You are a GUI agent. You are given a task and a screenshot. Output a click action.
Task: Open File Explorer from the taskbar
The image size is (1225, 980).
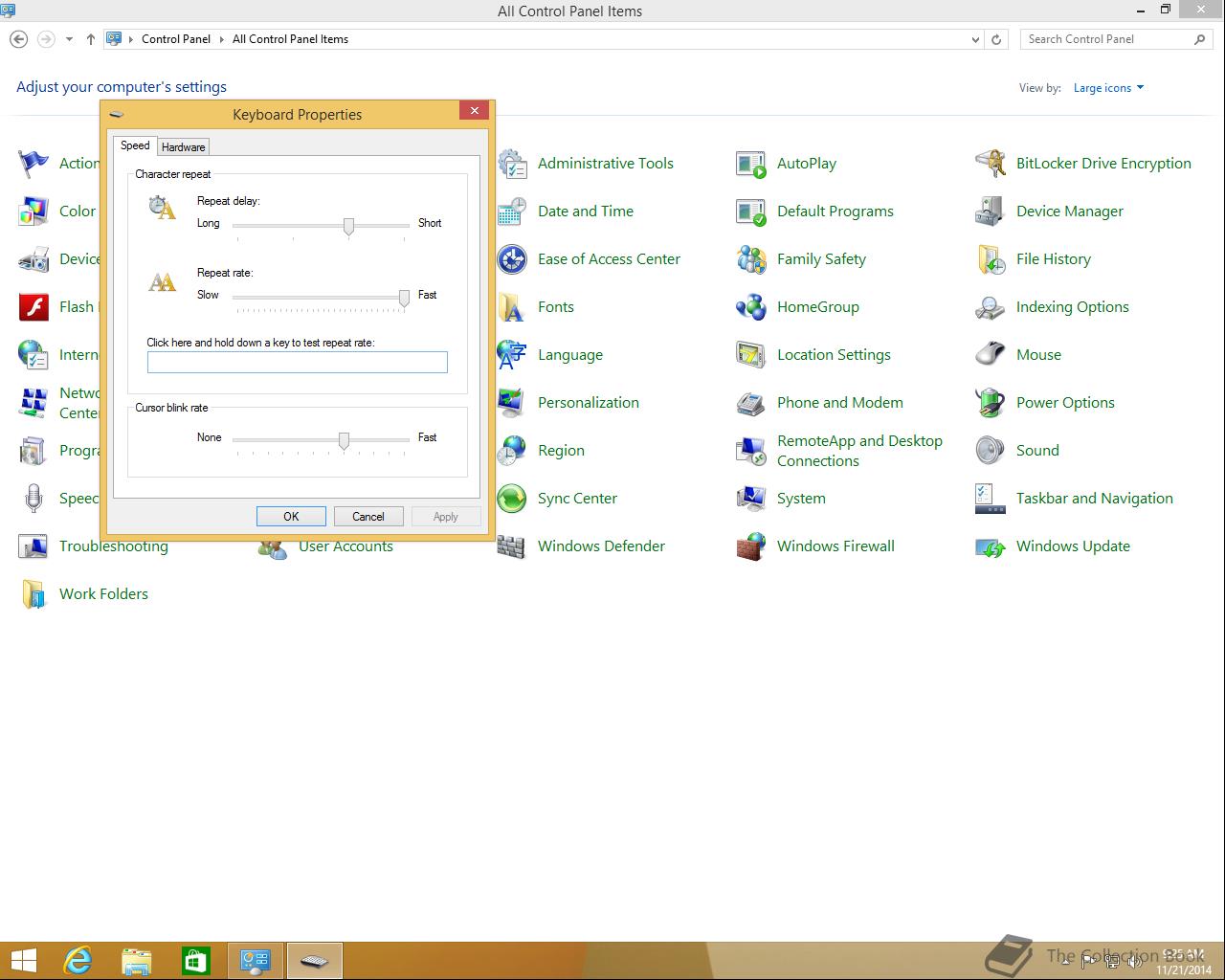137,961
